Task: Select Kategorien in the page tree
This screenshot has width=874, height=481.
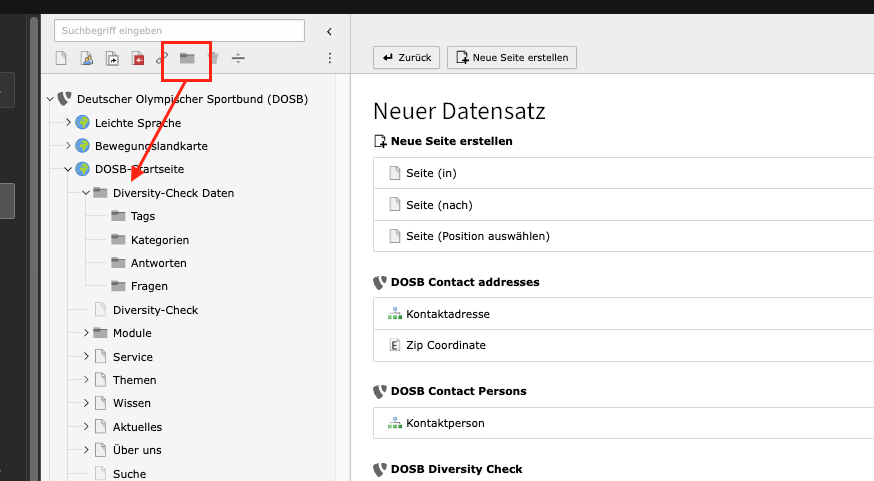Action: pos(160,240)
